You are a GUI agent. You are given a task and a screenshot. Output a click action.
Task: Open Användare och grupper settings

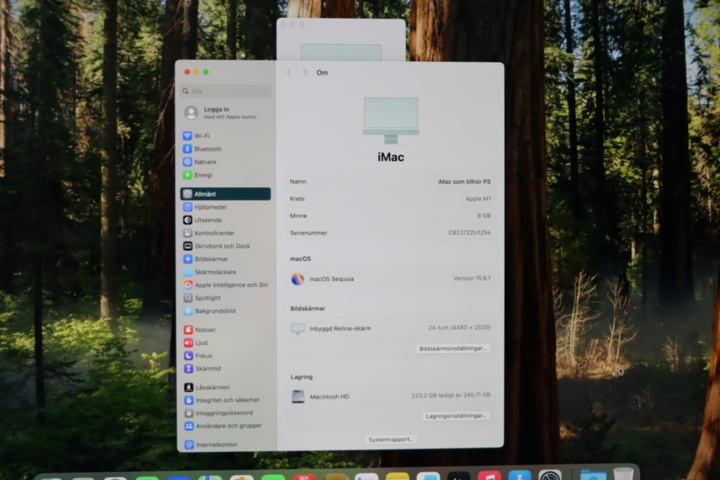(x=225, y=426)
